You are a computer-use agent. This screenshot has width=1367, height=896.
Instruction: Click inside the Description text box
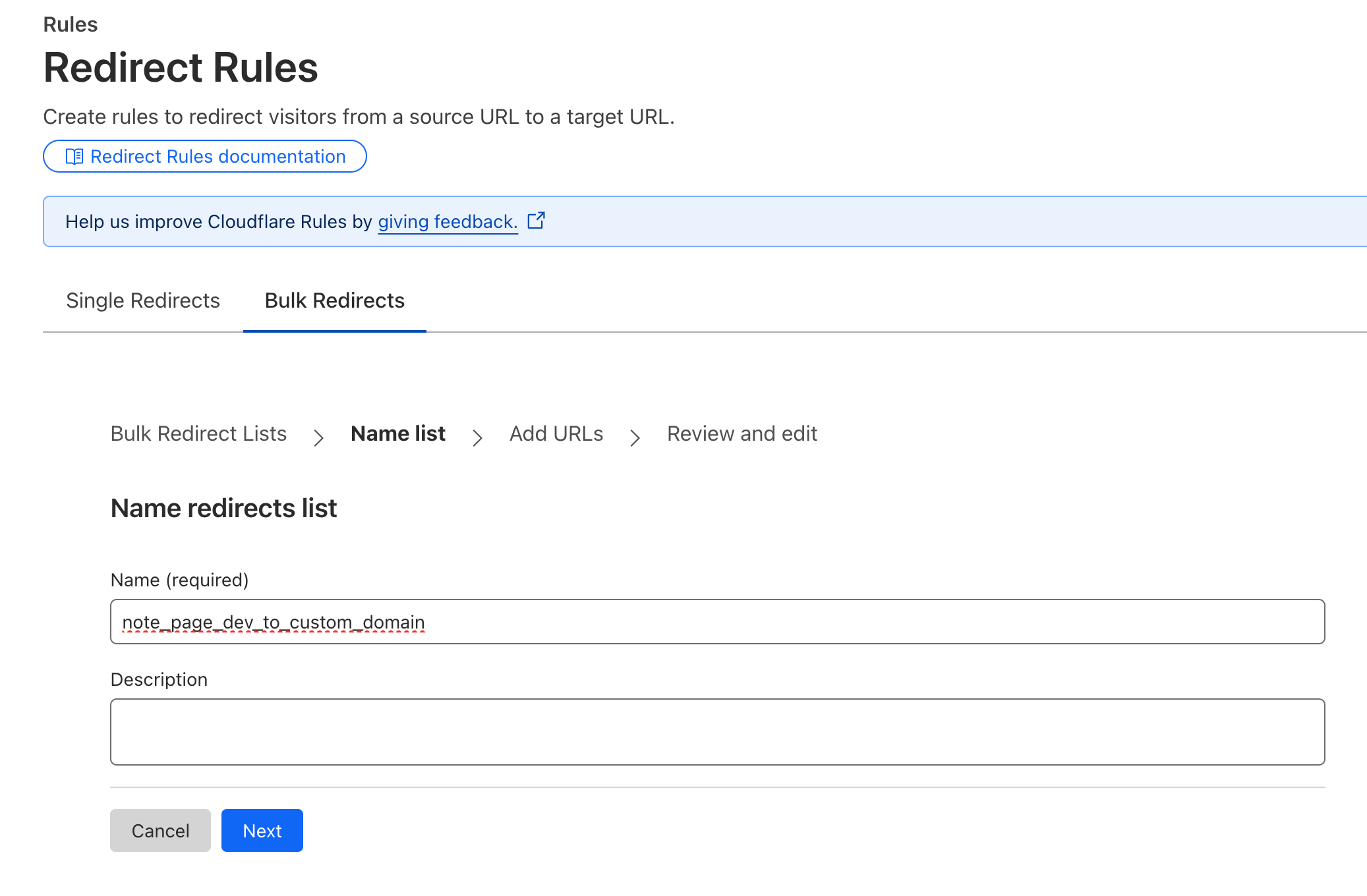click(717, 731)
